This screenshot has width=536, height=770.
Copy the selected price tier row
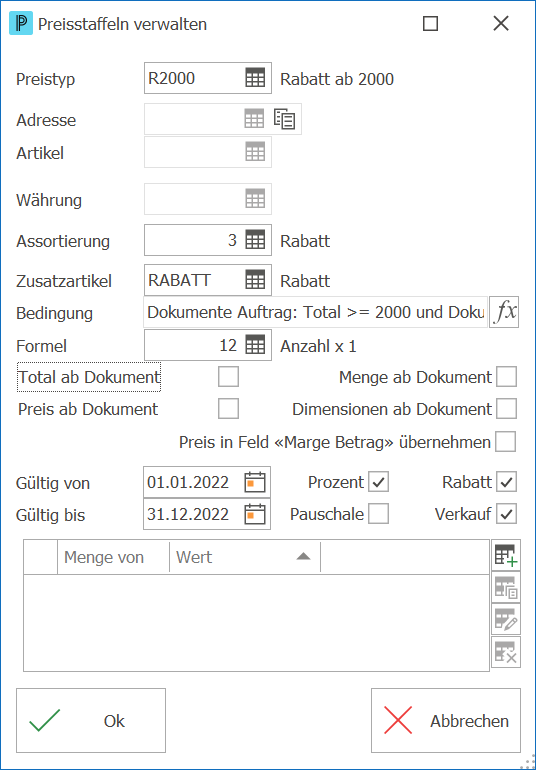coord(506,587)
